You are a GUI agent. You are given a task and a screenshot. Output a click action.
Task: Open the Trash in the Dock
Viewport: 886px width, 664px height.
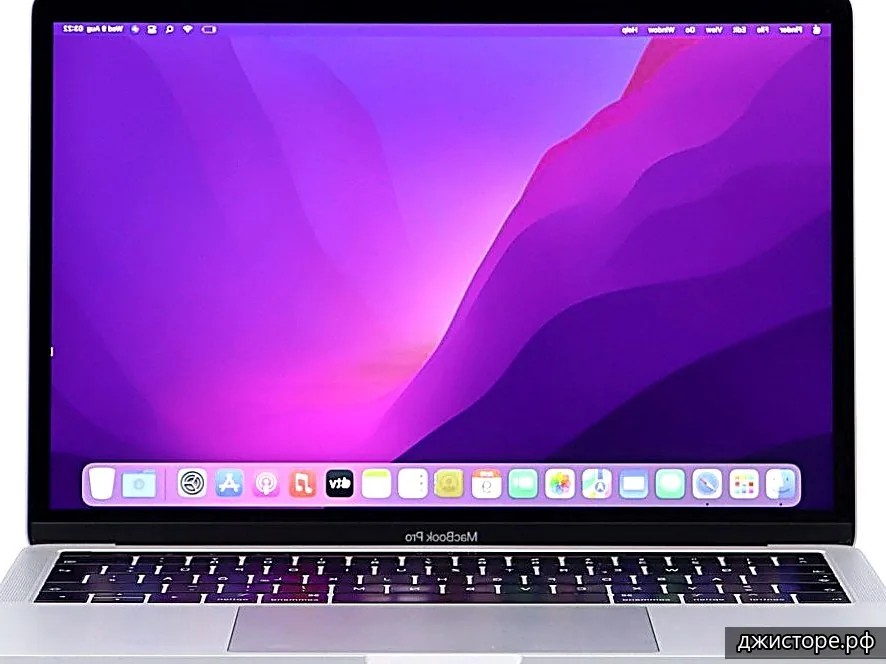[102, 484]
